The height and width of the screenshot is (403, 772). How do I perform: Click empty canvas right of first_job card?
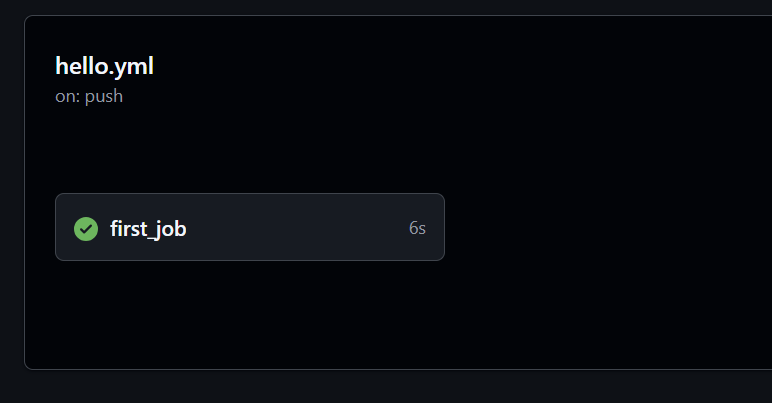point(600,229)
